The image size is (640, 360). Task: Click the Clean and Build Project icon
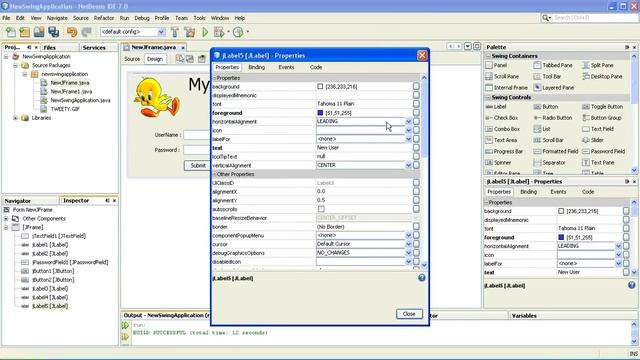tap(189, 32)
